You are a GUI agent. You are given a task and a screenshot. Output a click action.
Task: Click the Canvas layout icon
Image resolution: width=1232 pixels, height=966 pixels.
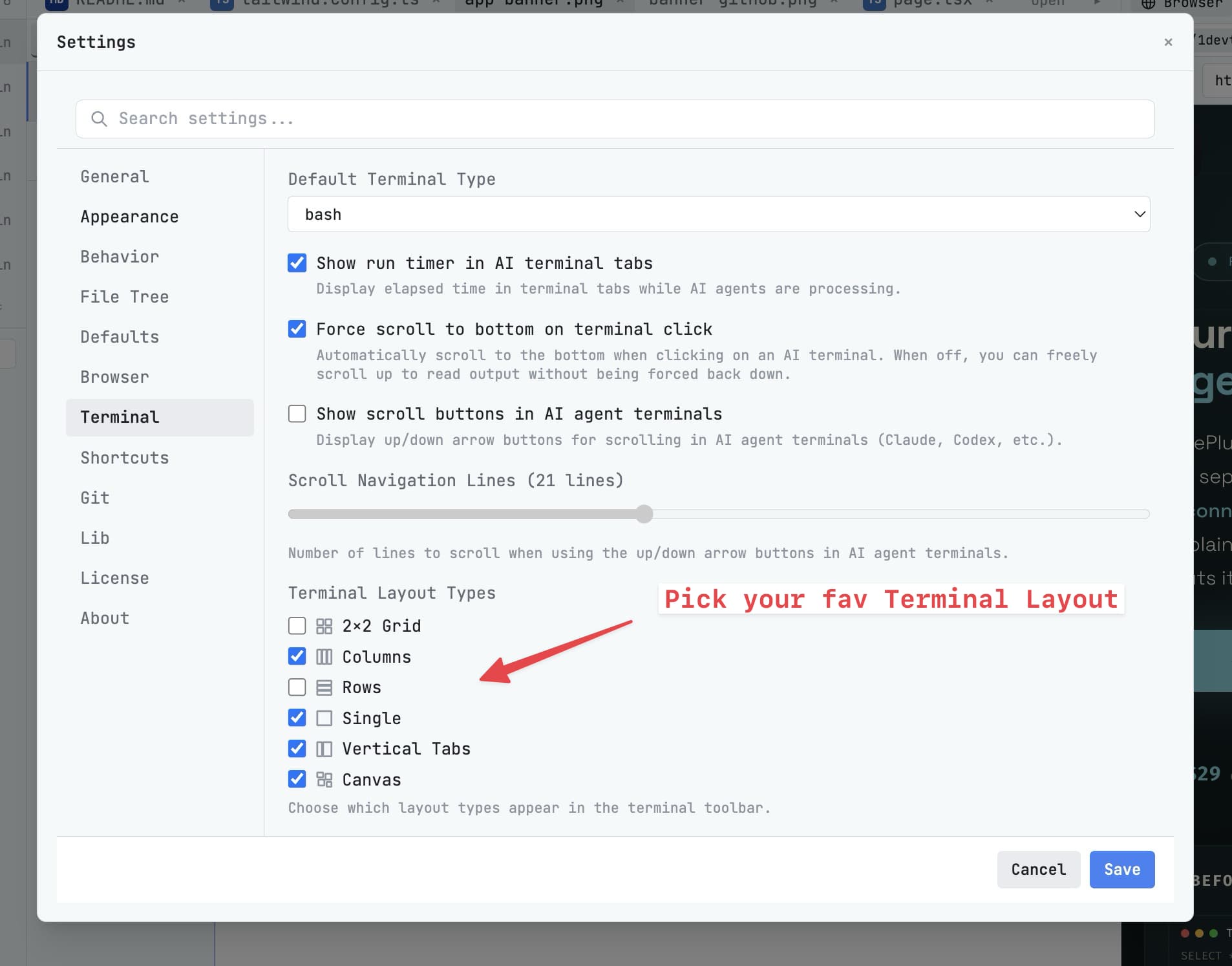(x=324, y=779)
